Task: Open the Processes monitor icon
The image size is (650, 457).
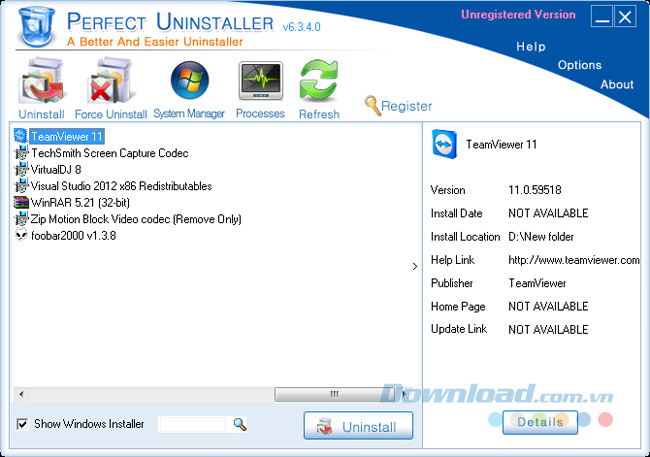Action: tap(261, 81)
